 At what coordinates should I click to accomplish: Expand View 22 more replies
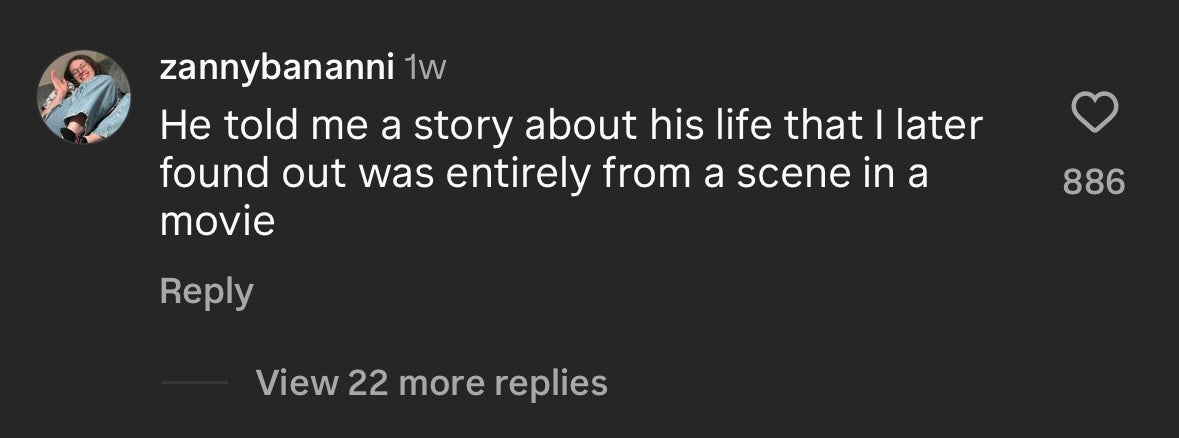[431, 382]
